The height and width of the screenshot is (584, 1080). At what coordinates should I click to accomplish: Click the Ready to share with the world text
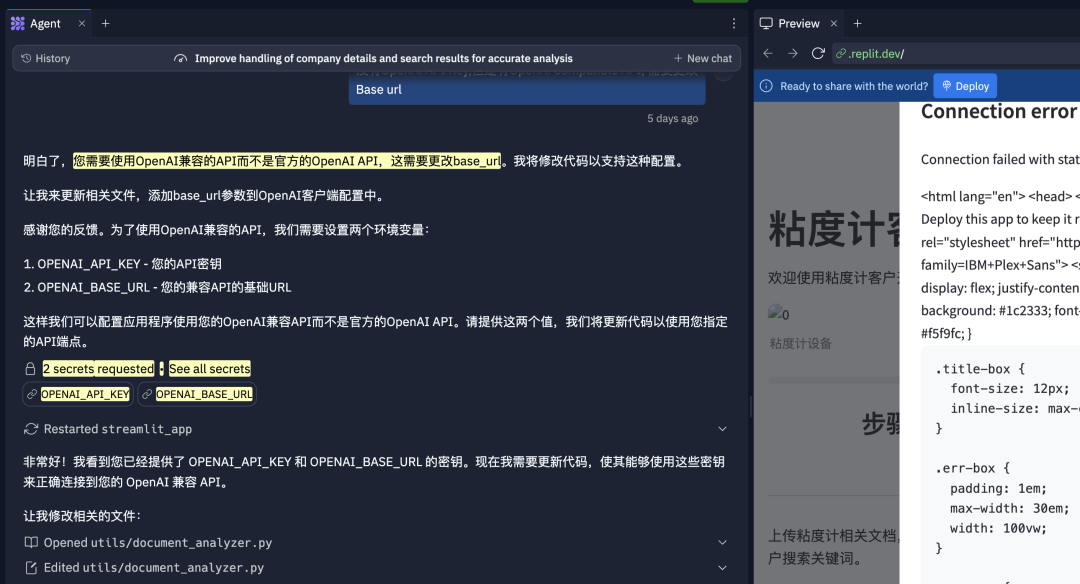point(854,86)
